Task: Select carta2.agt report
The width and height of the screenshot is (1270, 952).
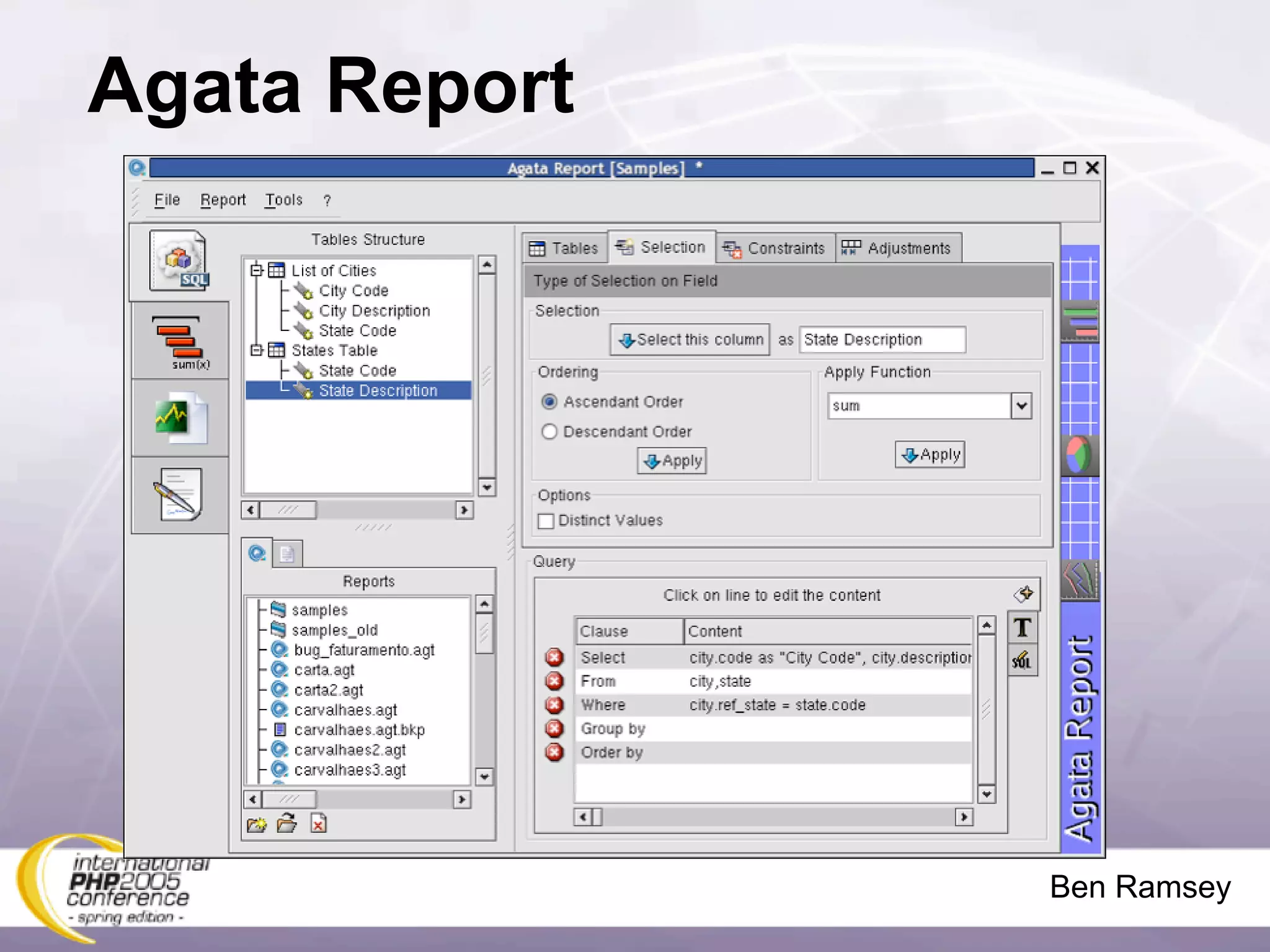Action: [x=329, y=690]
